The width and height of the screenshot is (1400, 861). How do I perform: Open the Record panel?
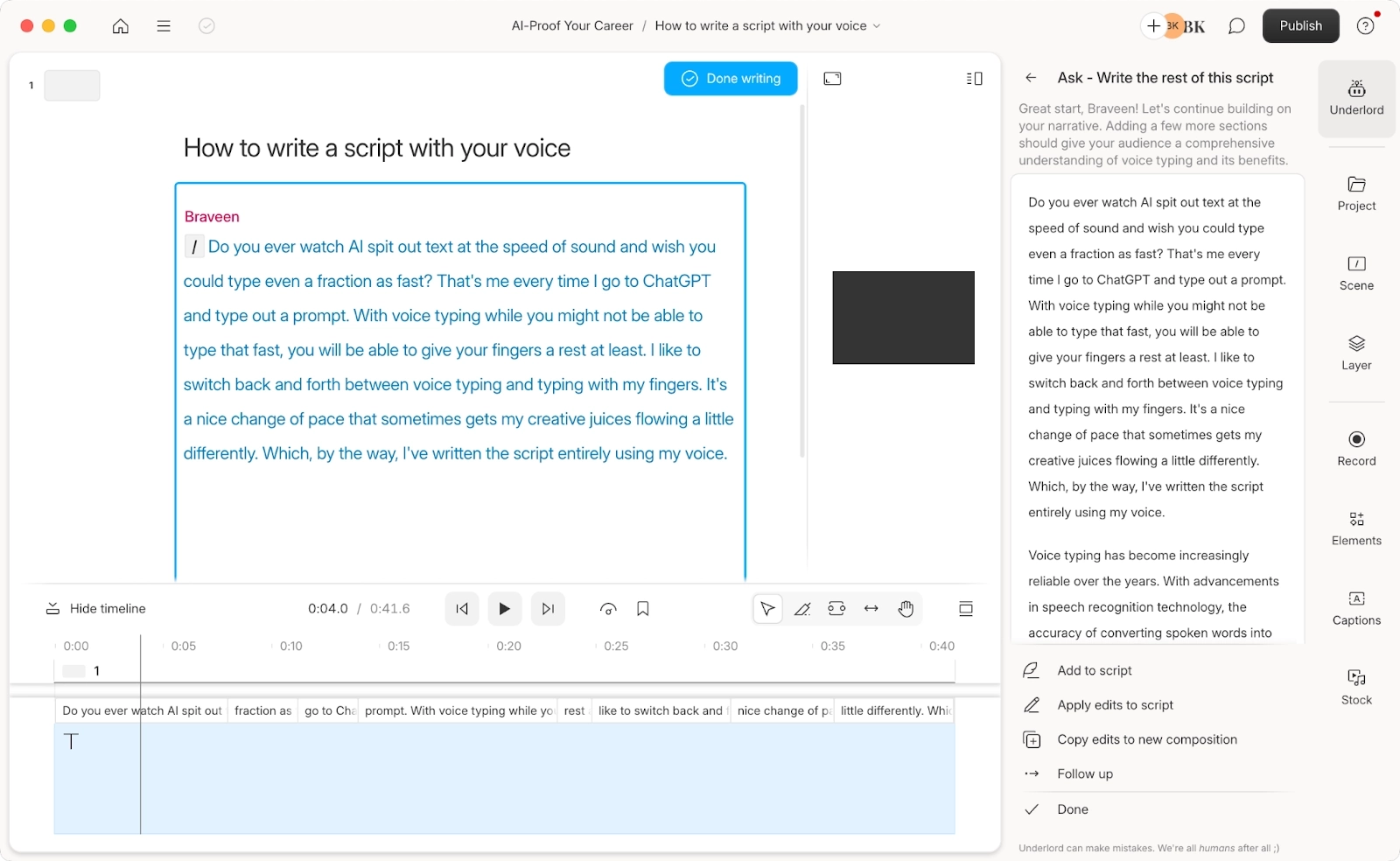coord(1355,448)
